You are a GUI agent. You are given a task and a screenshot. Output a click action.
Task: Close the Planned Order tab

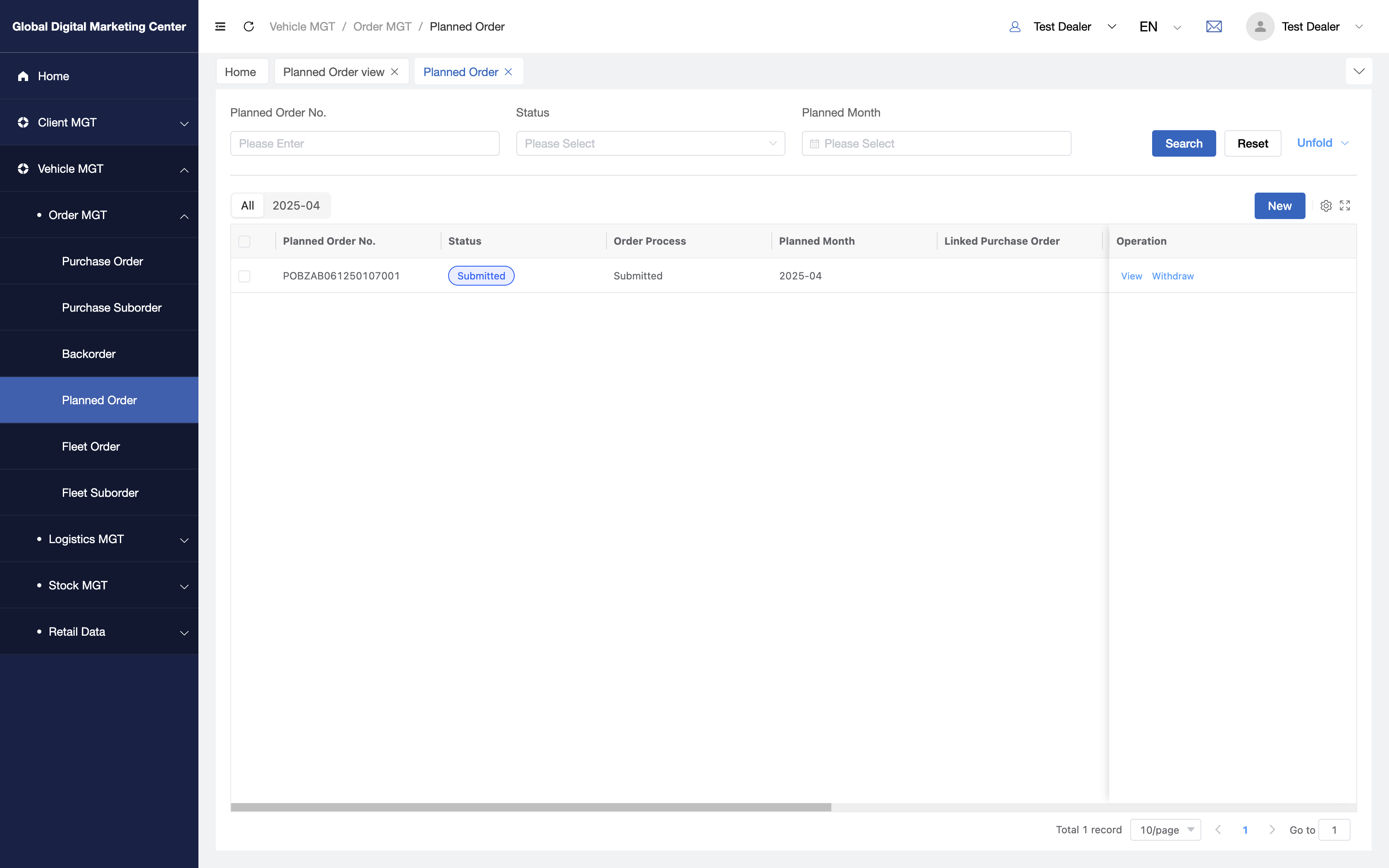[x=508, y=72]
